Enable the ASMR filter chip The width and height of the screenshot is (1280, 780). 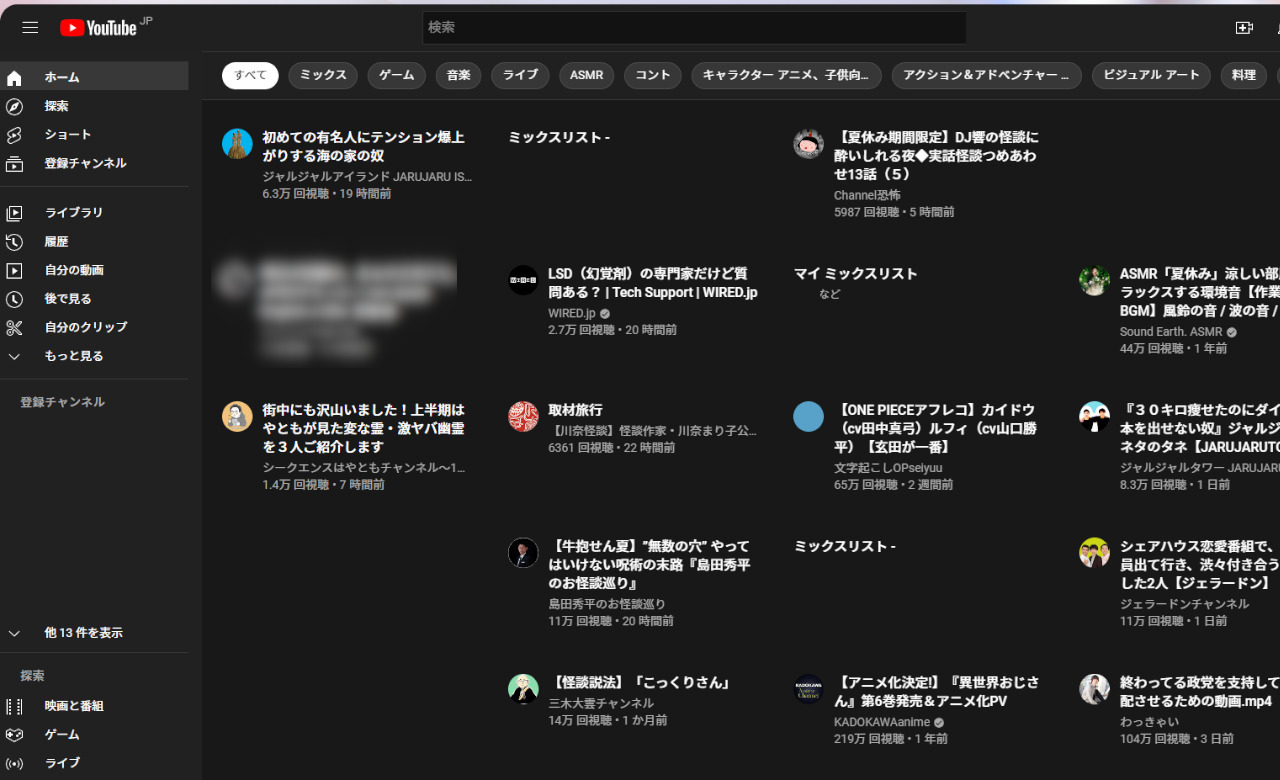(x=586, y=75)
